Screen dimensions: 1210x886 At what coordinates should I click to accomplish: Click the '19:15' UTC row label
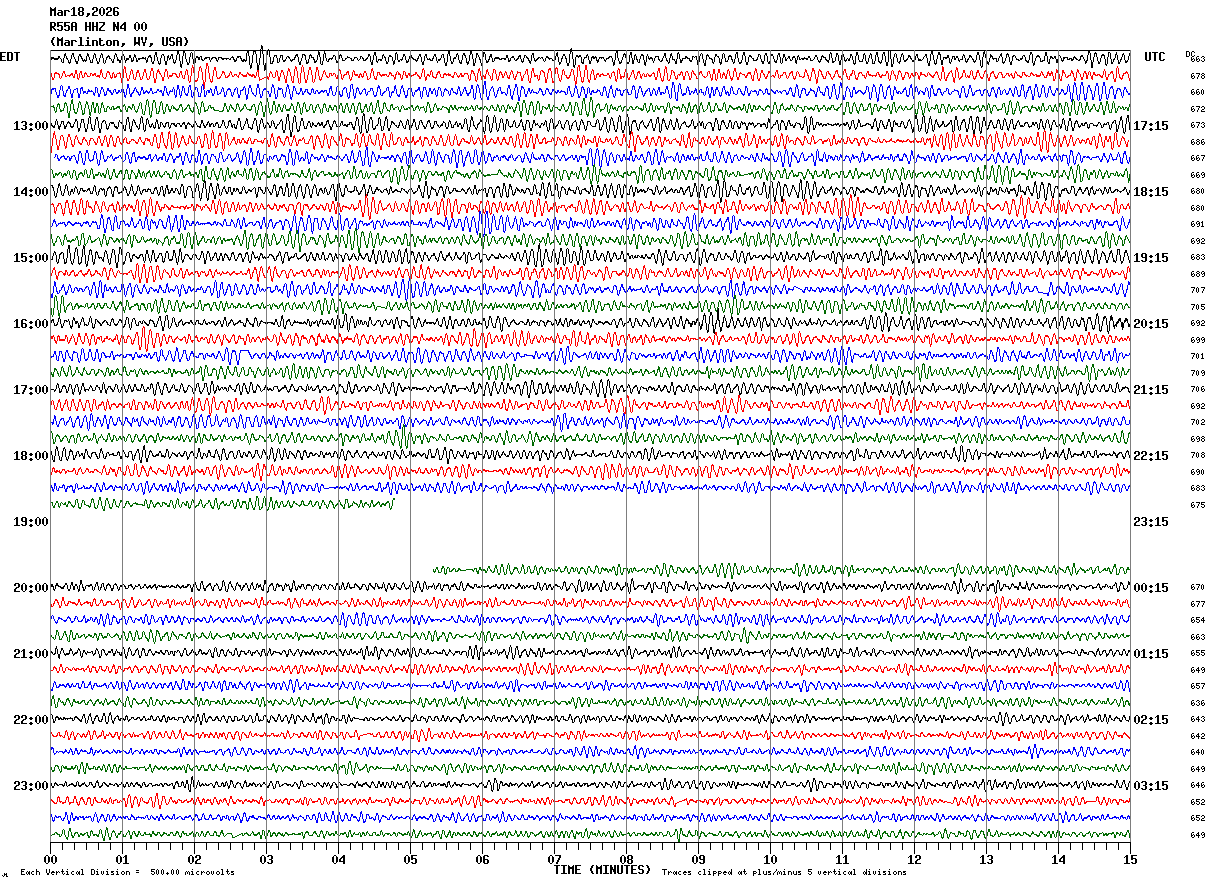[1151, 258]
